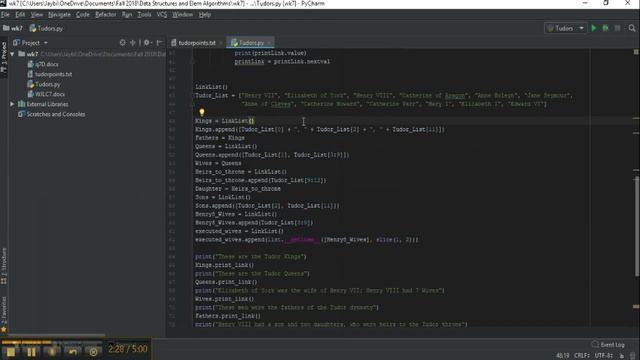Image resolution: width=640 pixels, height=360 pixels.
Task: Open the Edit menu
Action: [x=20, y=14]
